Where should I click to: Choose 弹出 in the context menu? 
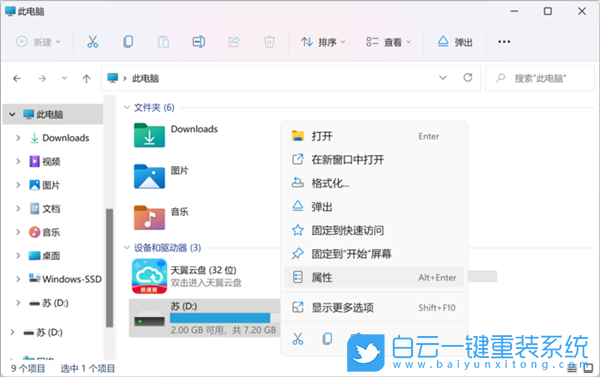pos(374,207)
